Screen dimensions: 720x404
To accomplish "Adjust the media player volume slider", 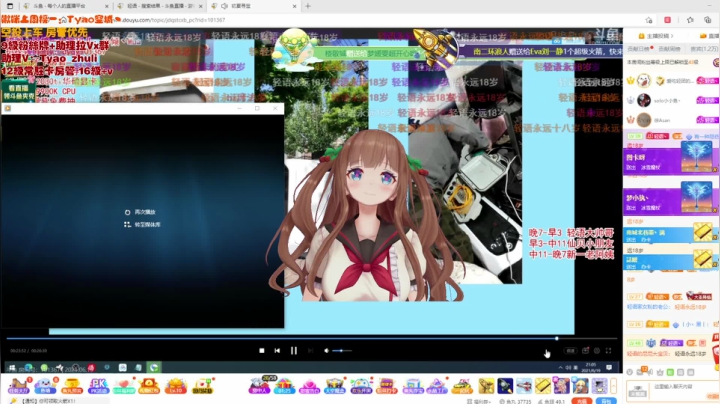I will [x=342, y=351].
